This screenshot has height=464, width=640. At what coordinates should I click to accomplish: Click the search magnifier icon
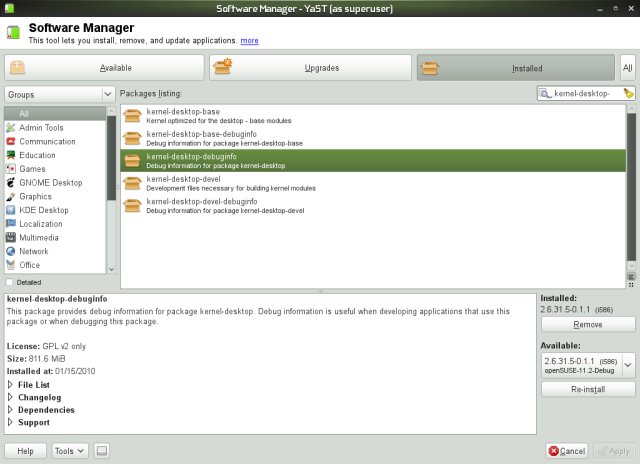pos(545,94)
